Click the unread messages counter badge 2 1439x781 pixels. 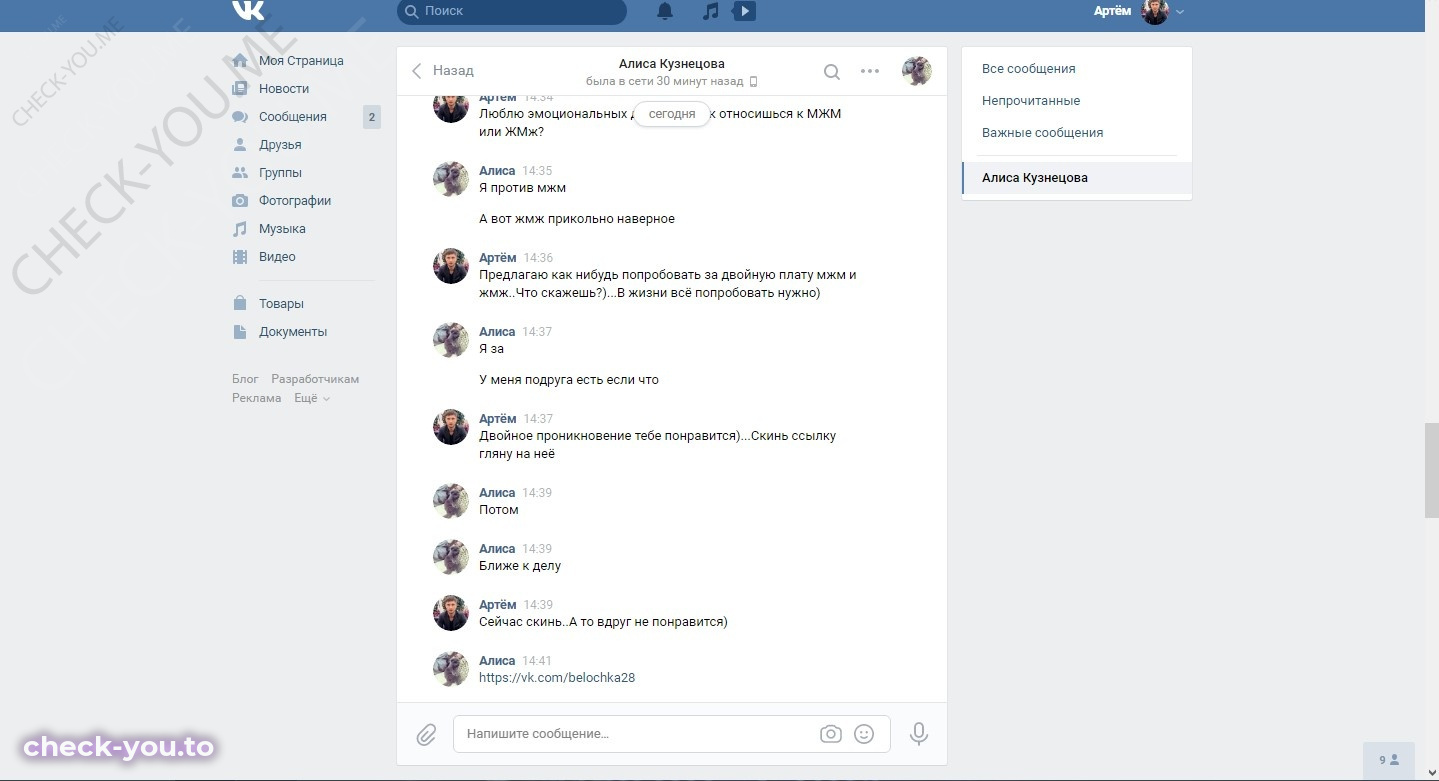pyautogui.click(x=372, y=117)
